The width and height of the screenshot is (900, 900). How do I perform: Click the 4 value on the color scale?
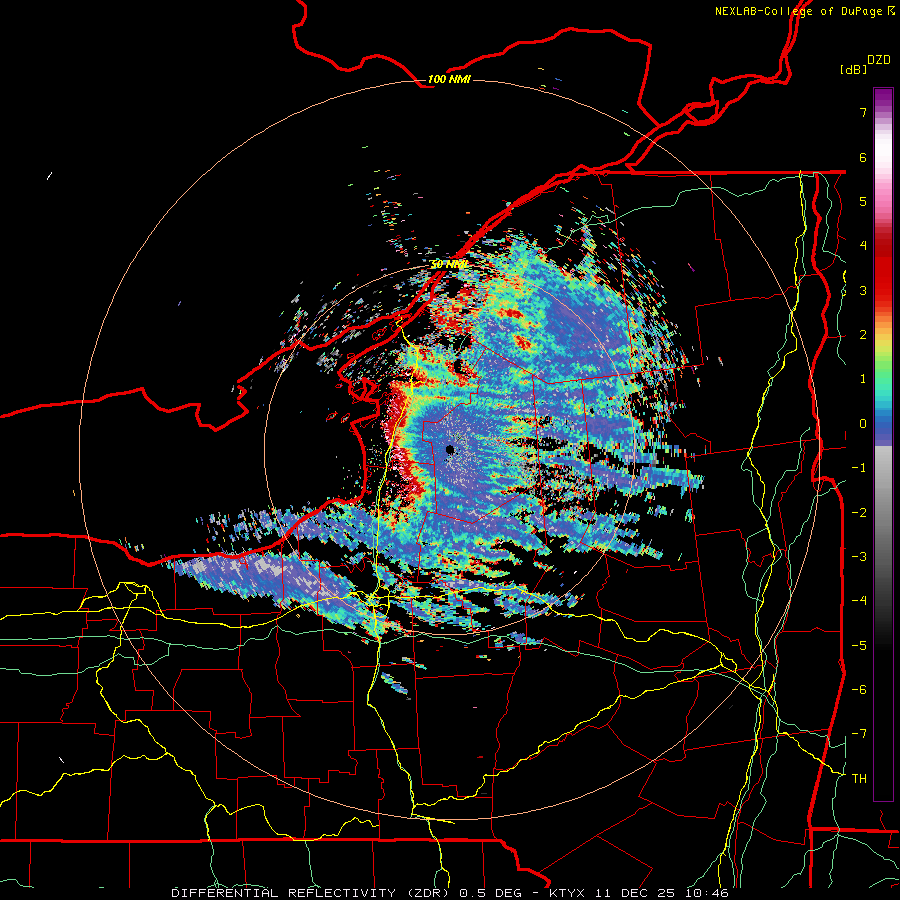pos(863,246)
